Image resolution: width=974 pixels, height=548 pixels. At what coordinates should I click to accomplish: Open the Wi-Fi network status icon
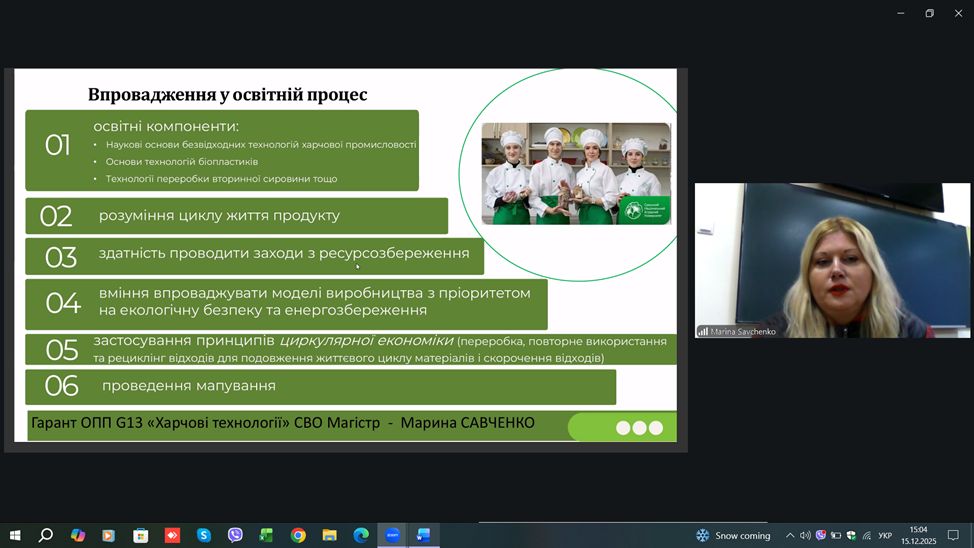pyautogui.click(x=867, y=536)
